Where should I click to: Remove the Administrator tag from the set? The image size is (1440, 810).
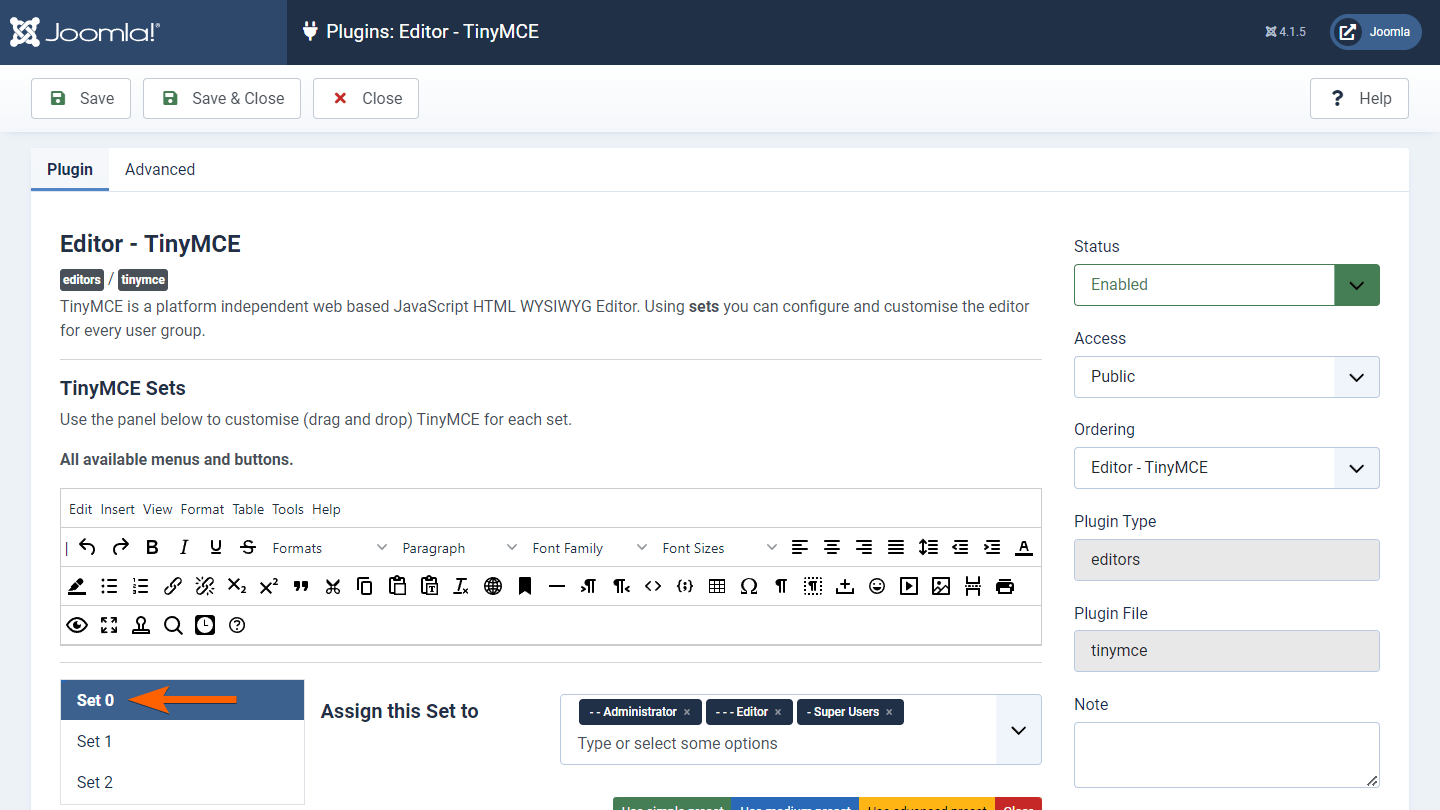687,712
